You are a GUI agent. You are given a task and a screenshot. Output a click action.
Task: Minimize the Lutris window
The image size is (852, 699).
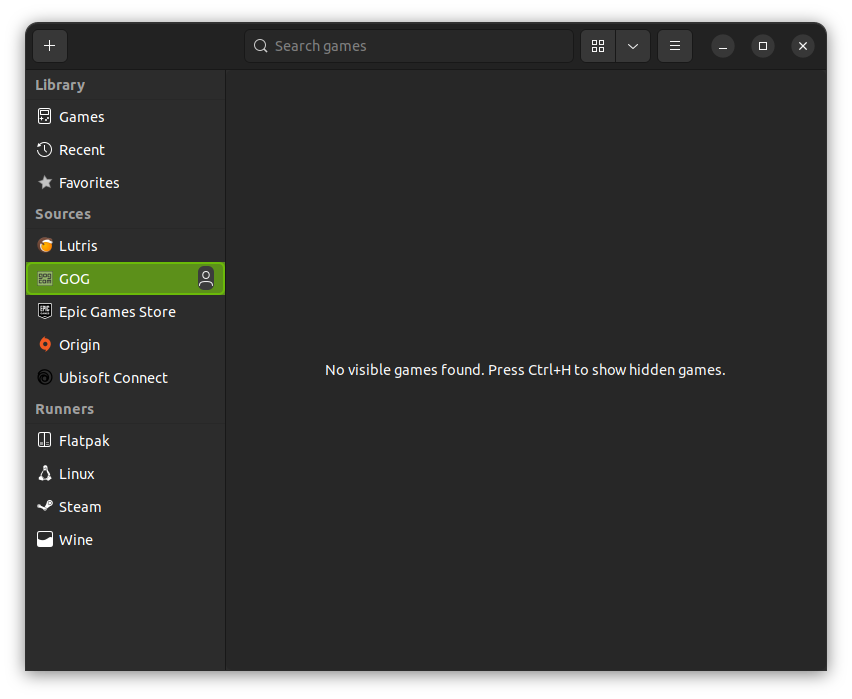[x=723, y=46]
